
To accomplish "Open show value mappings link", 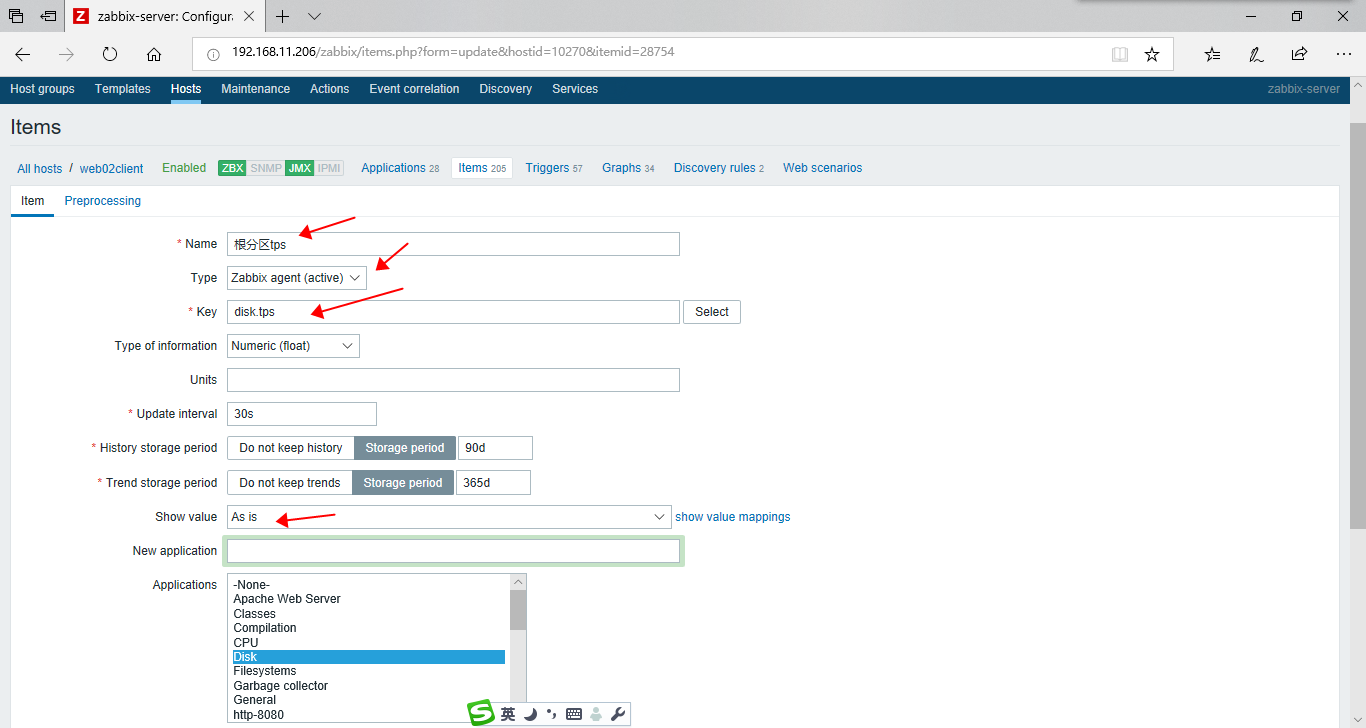I will (733, 517).
